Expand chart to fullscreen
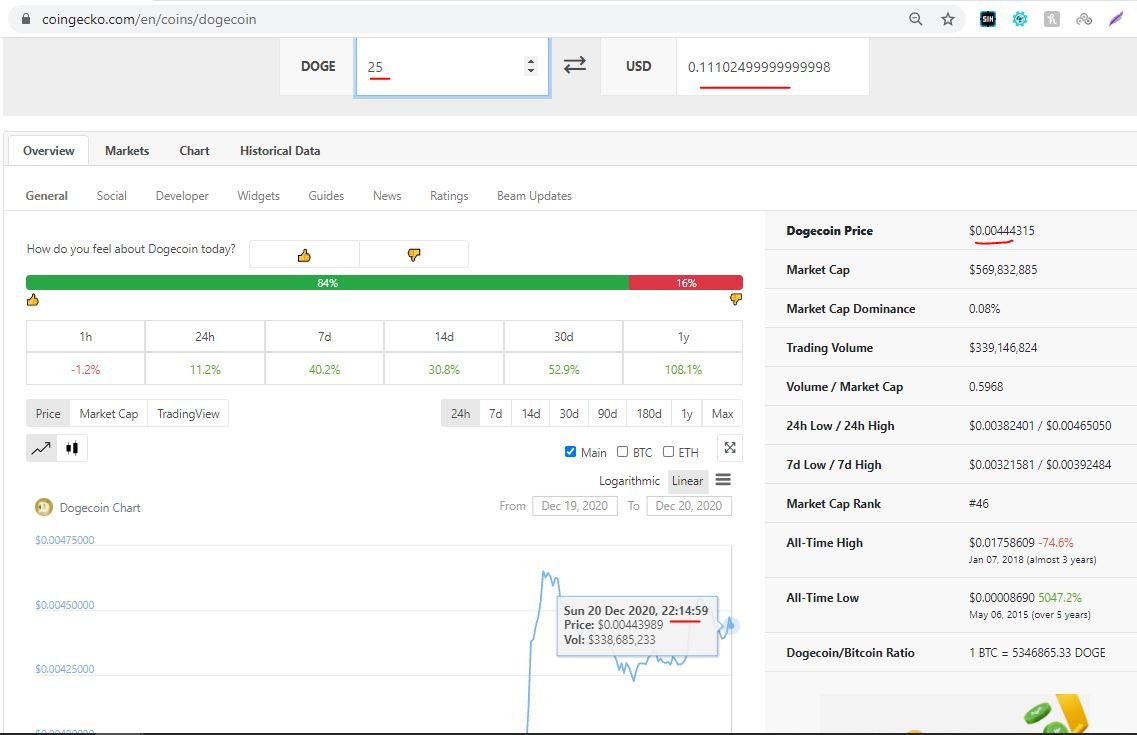Screen dimensions: 1137x735 pyautogui.click(x=730, y=448)
